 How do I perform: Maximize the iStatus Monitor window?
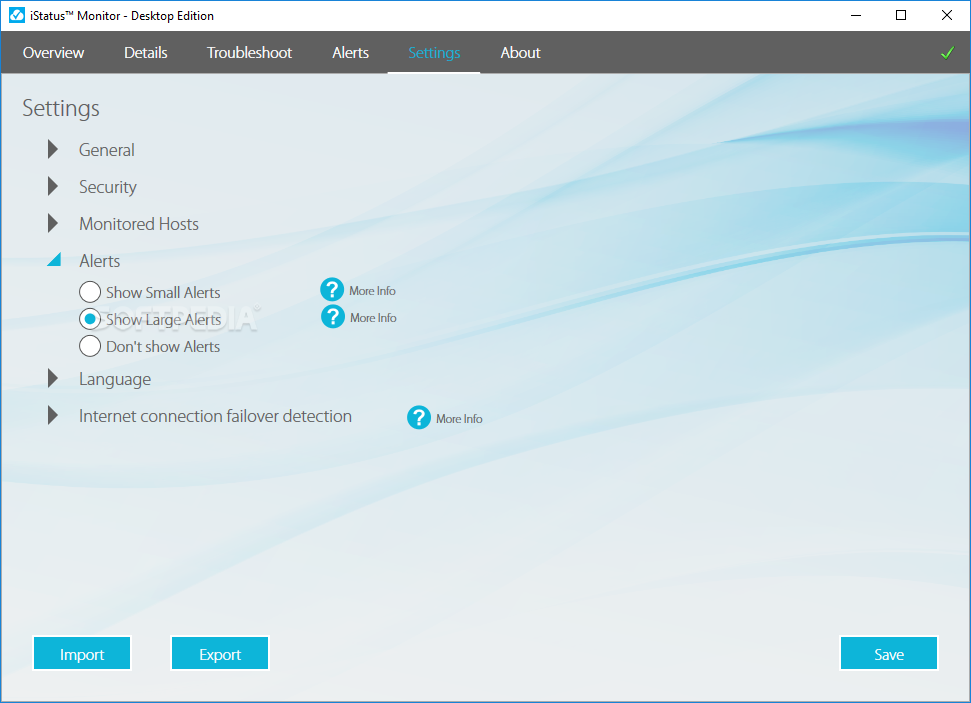click(x=901, y=15)
